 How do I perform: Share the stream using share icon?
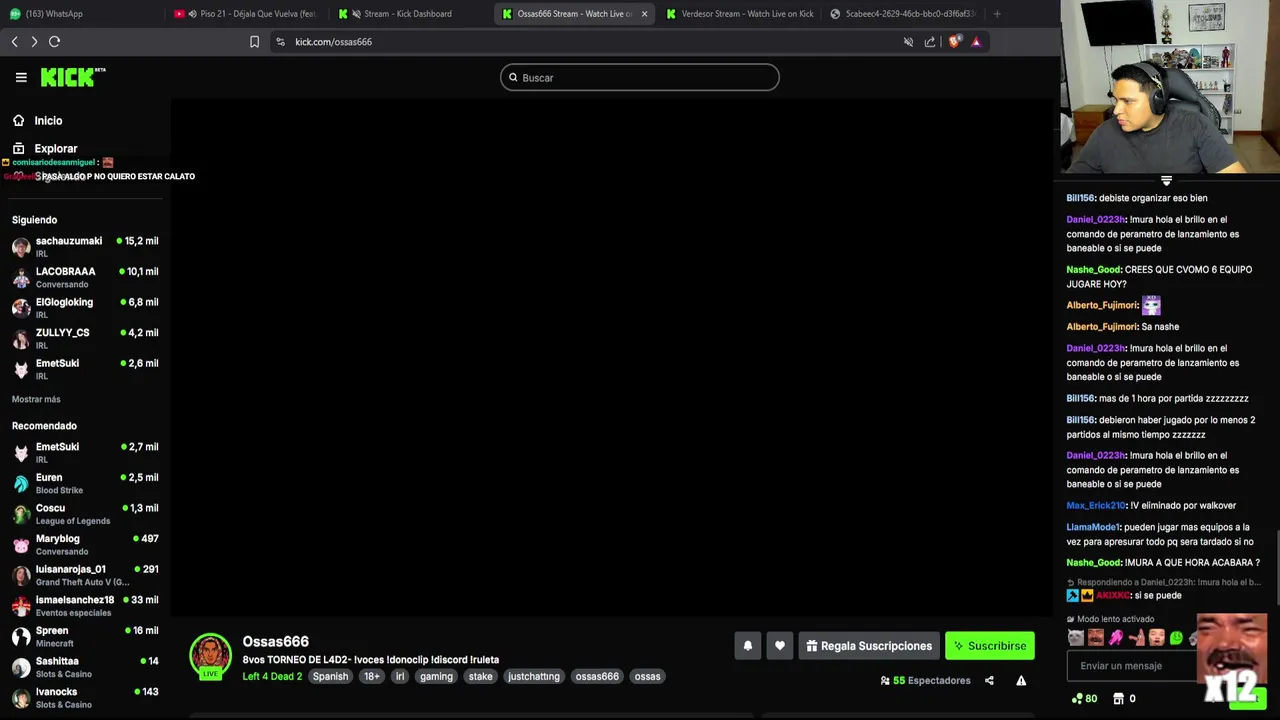pos(989,681)
